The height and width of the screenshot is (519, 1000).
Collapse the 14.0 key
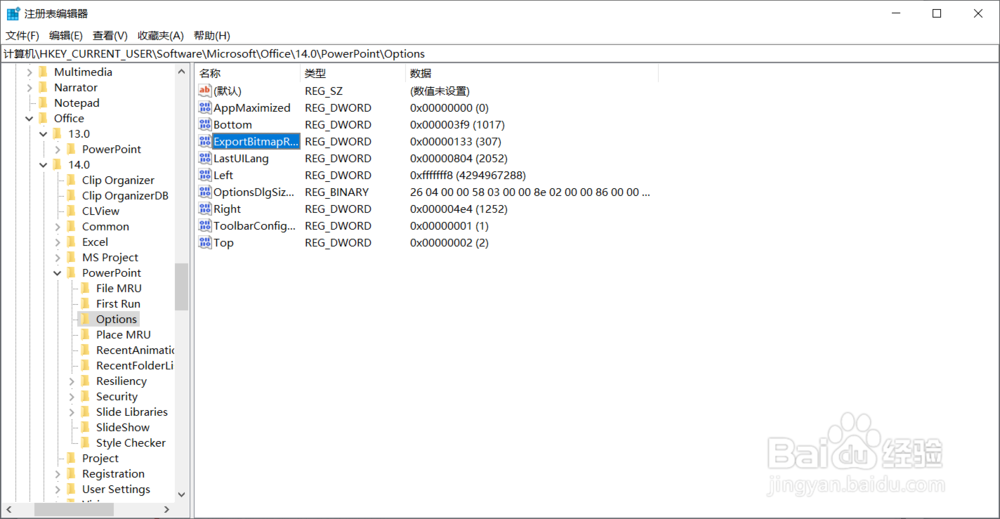pos(43,164)
